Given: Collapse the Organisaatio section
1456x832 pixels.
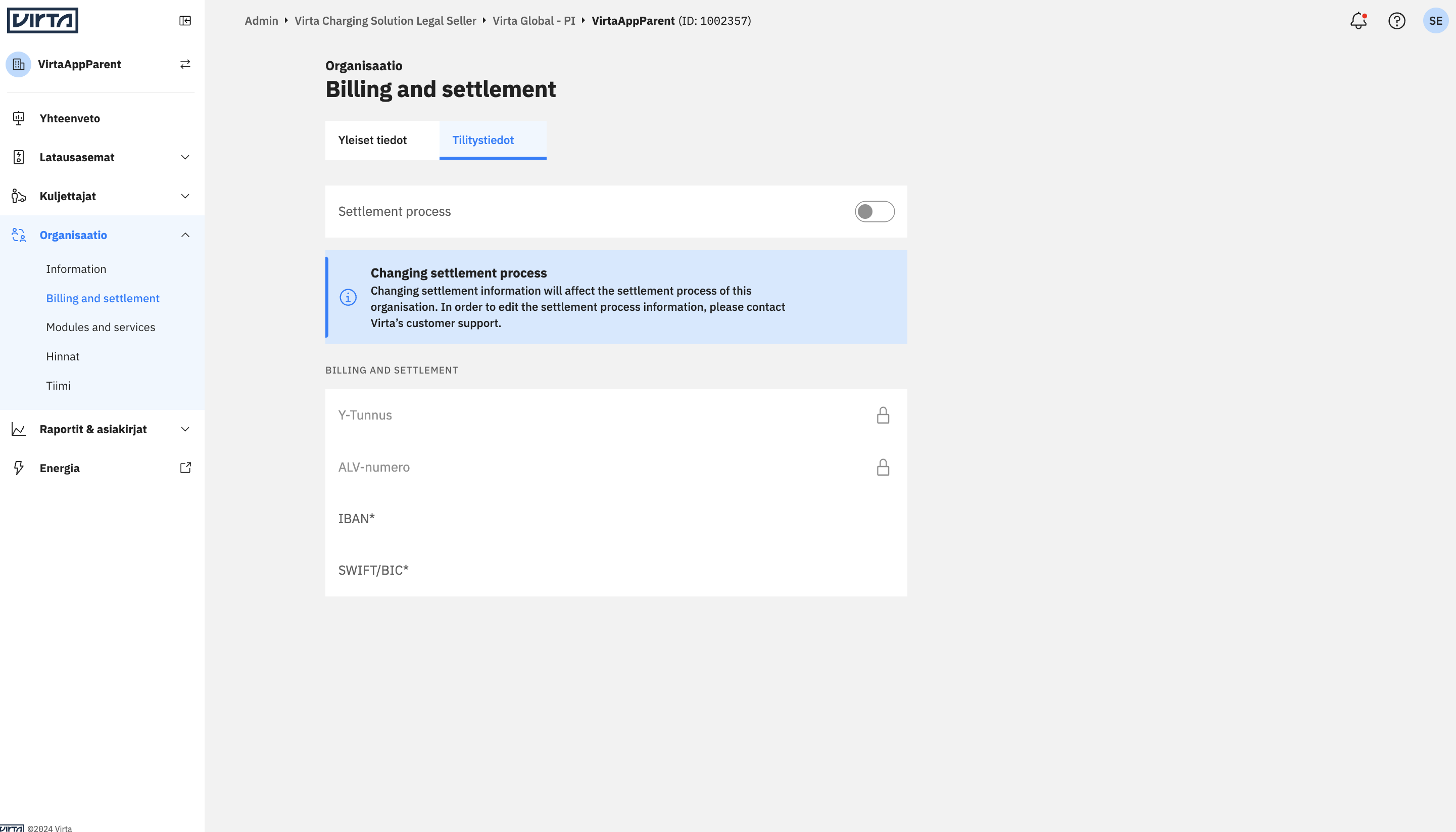Looking at the screenshot, I should (x=102, y=235).
